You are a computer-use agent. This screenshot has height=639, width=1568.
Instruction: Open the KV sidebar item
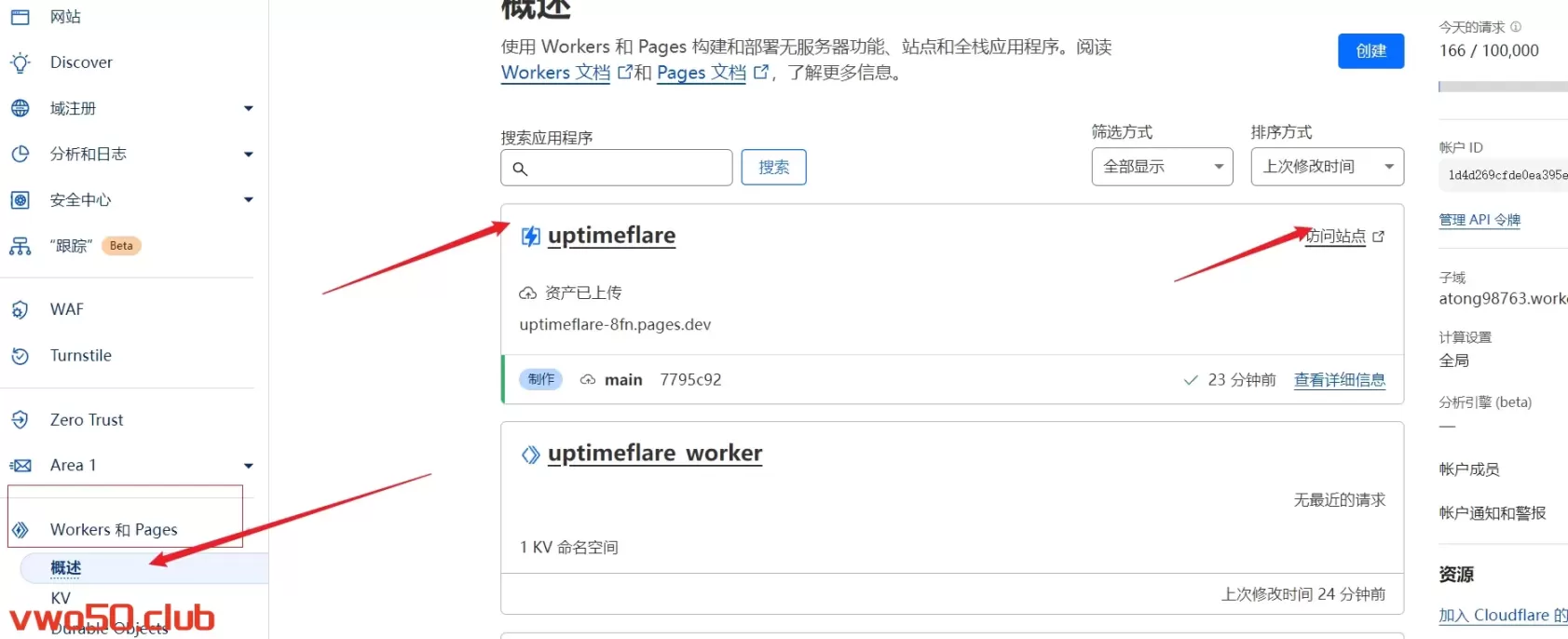pos(61,598)
